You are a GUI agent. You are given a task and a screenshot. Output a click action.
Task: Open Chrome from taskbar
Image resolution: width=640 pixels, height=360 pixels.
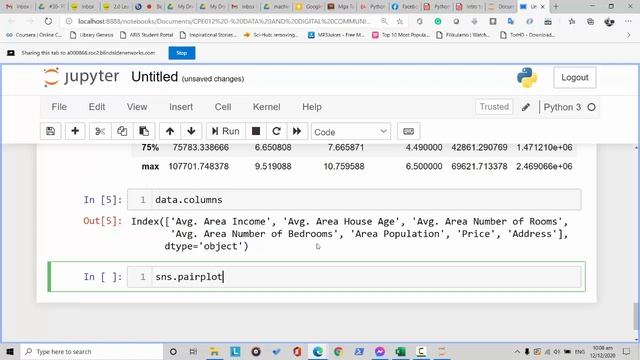(338, 351)
